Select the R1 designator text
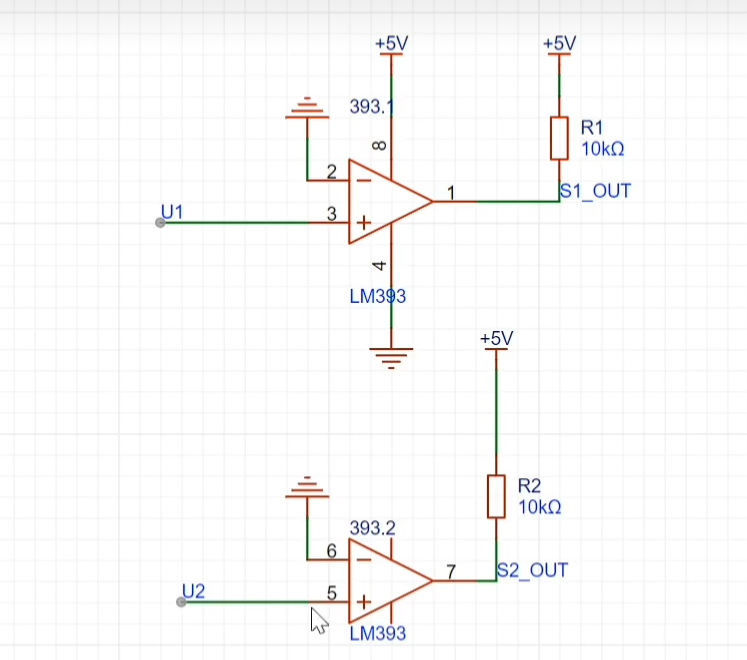747x660 pixels. [592, 128]
